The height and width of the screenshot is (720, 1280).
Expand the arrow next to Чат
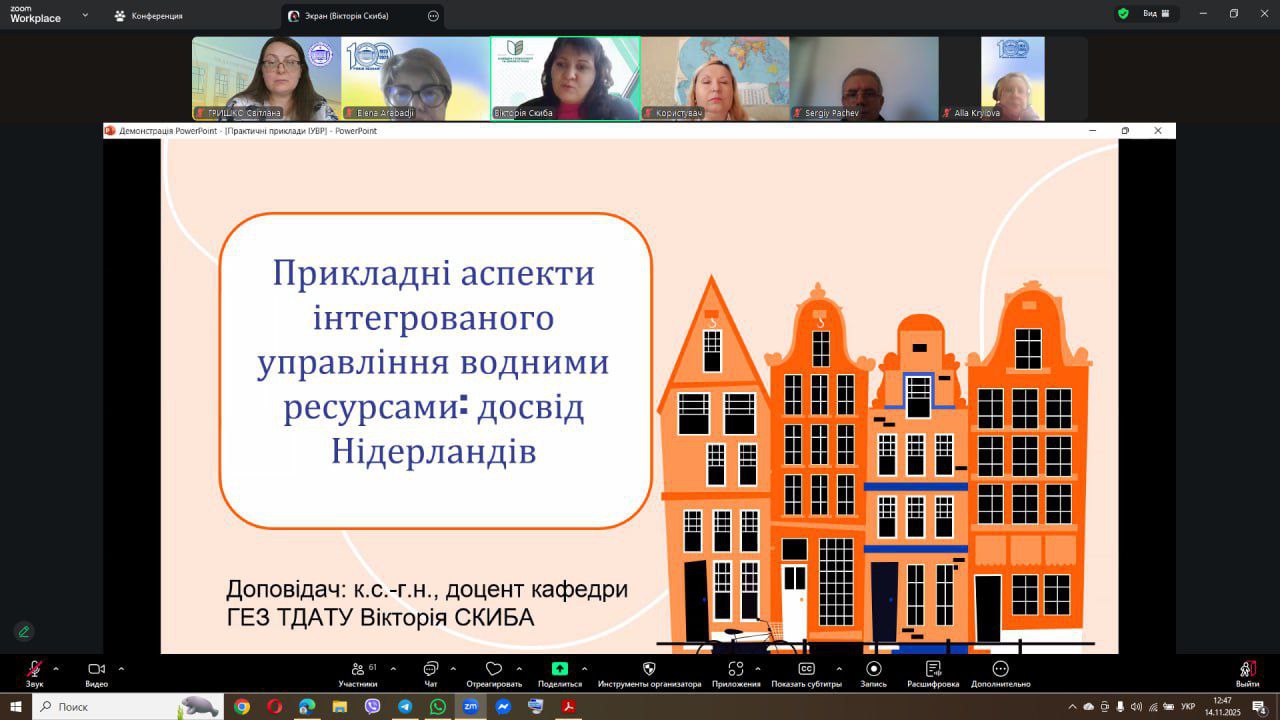(x=453, y=668)
